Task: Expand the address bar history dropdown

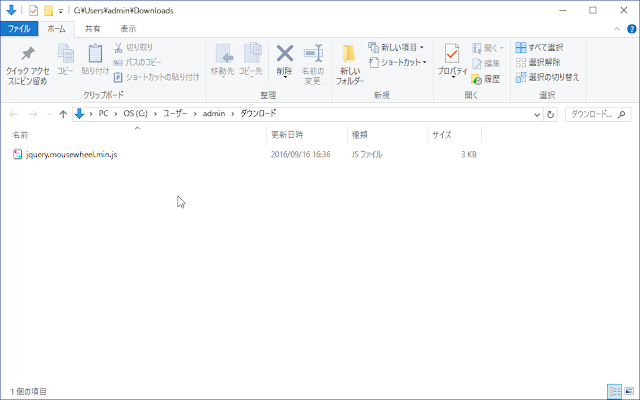Action: tap(537, 115)
